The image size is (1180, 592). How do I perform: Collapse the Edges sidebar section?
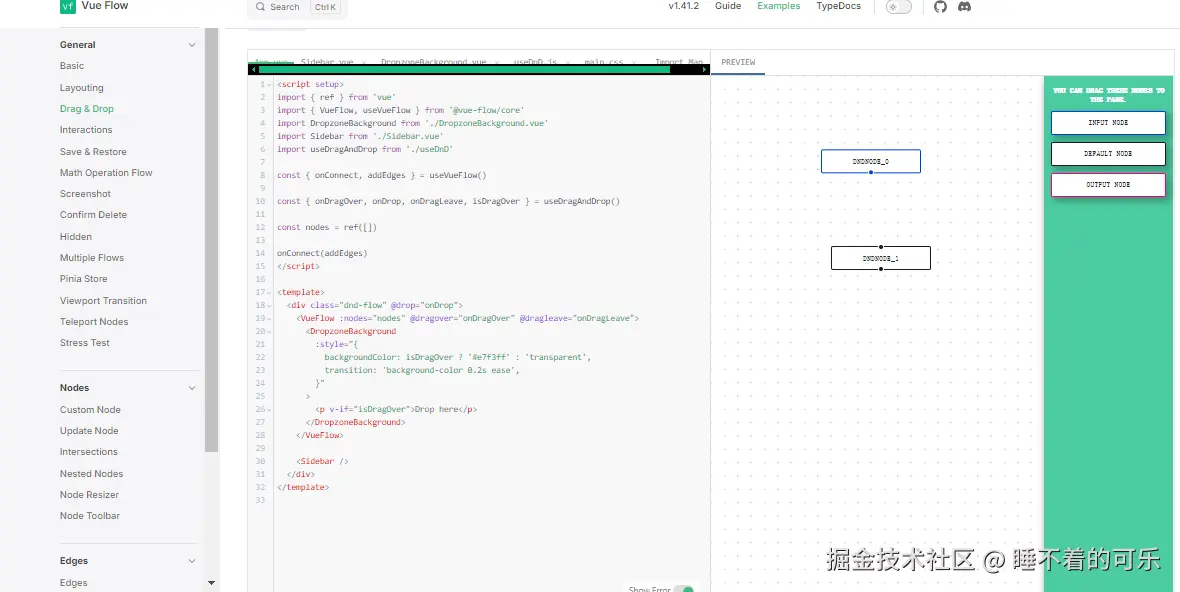pyautogui.click(x=192, y=561)
